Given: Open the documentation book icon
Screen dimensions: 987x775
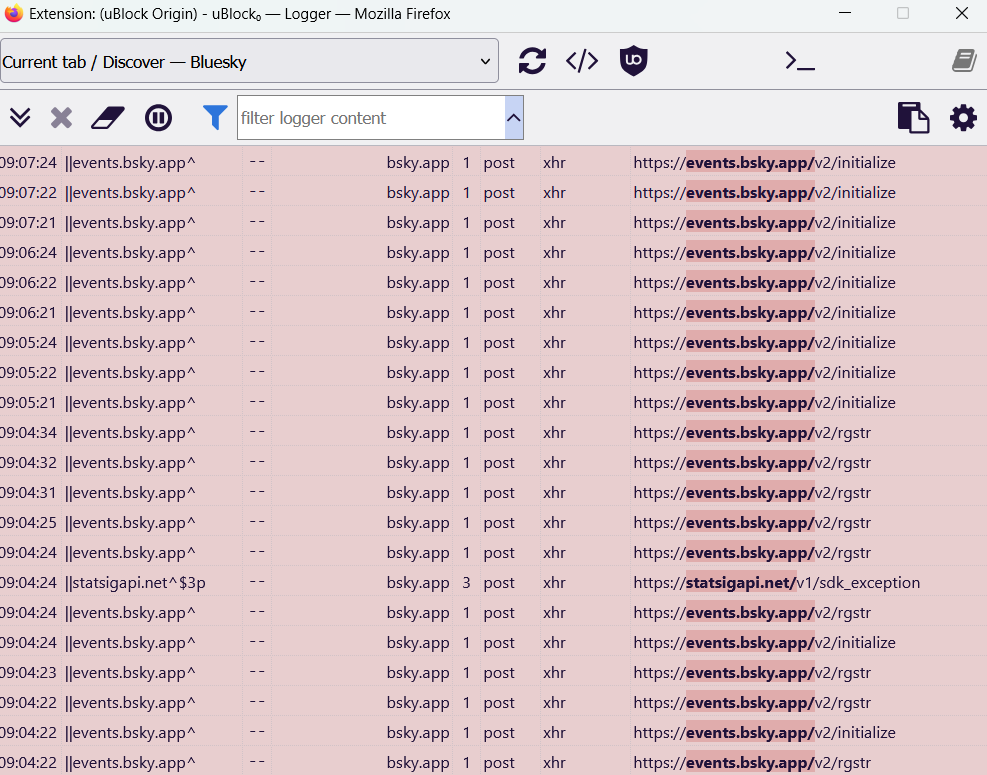Looking at the screenshot, I should [963, 61].
